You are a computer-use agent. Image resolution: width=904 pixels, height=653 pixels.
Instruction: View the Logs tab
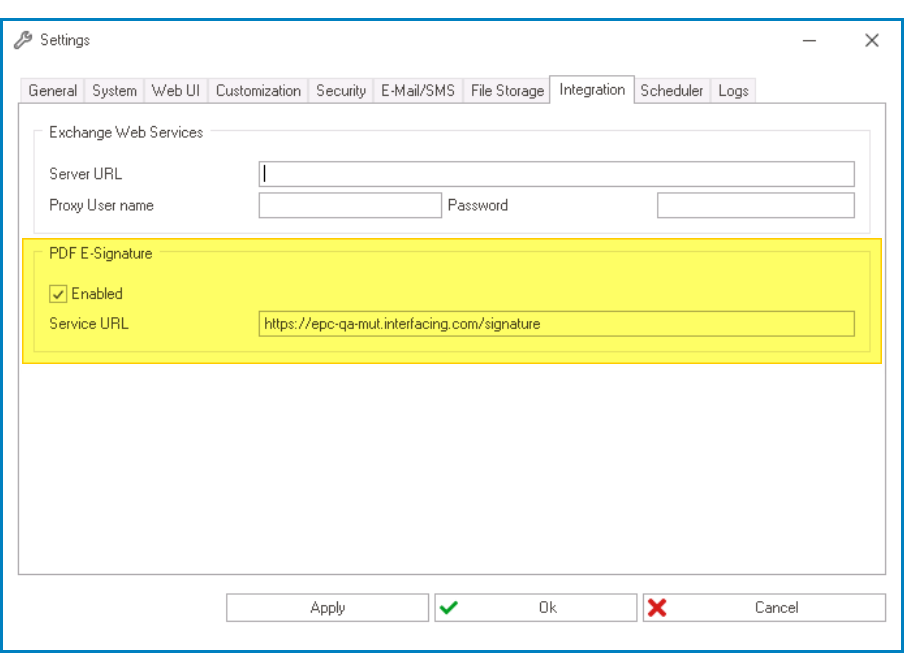[x=733, y=90]
